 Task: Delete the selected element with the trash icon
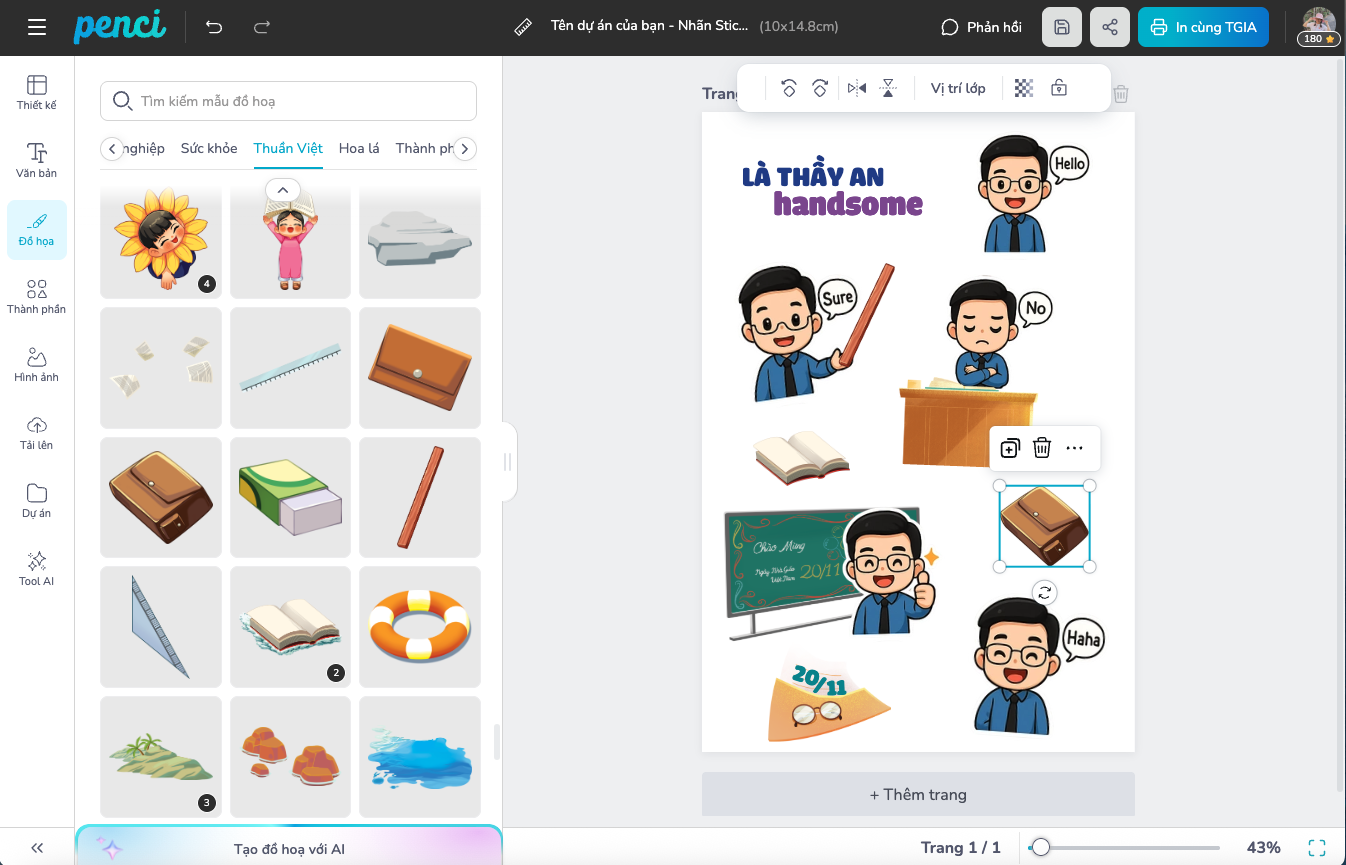click(1042, 448)
